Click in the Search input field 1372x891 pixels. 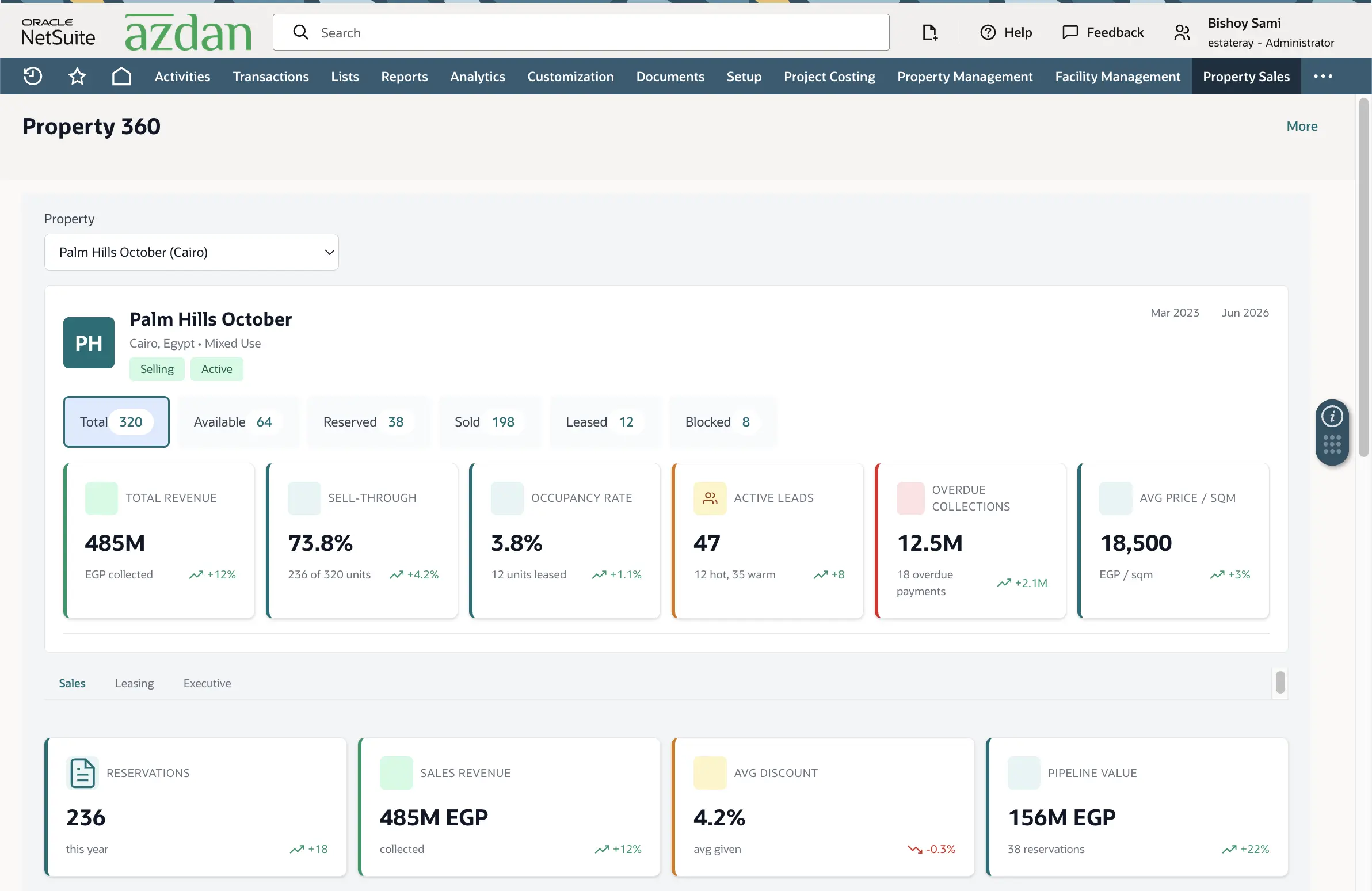(581, 32)
